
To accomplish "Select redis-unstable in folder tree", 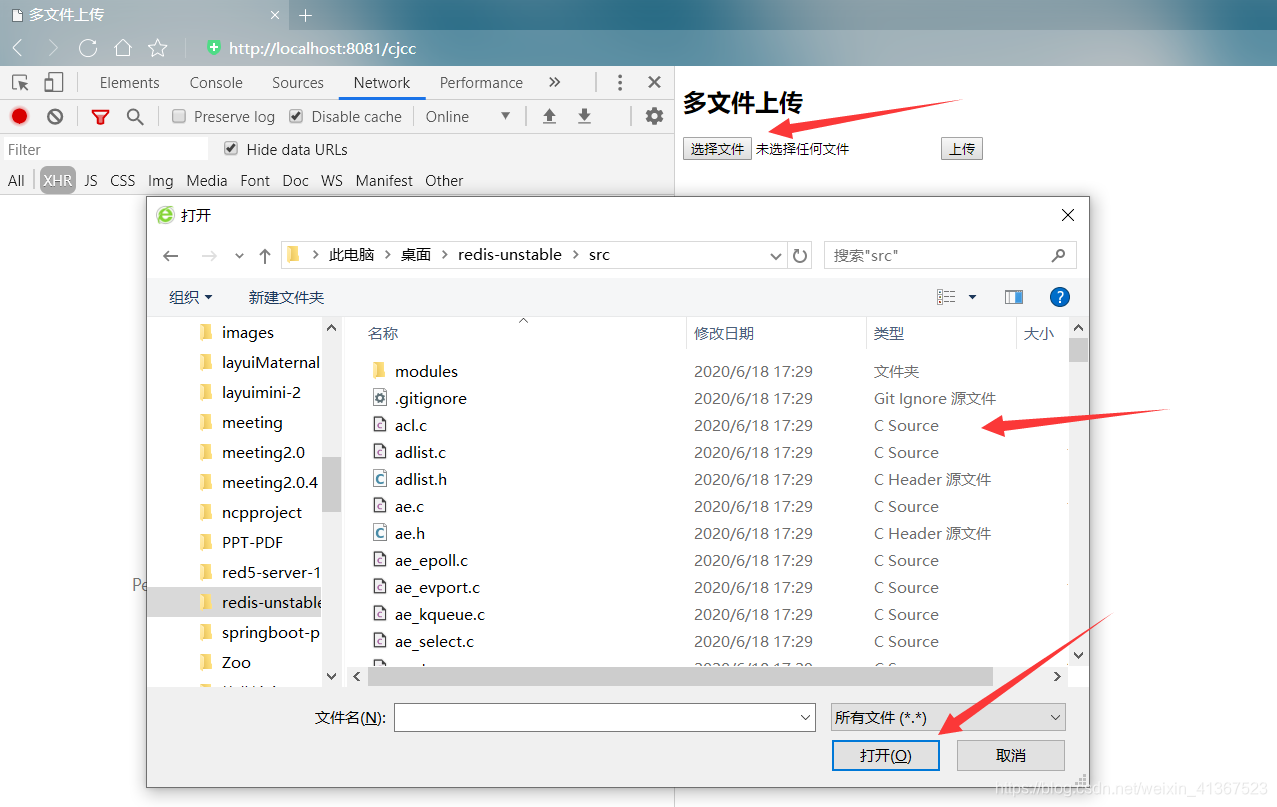I will click(x=235, y=602).
